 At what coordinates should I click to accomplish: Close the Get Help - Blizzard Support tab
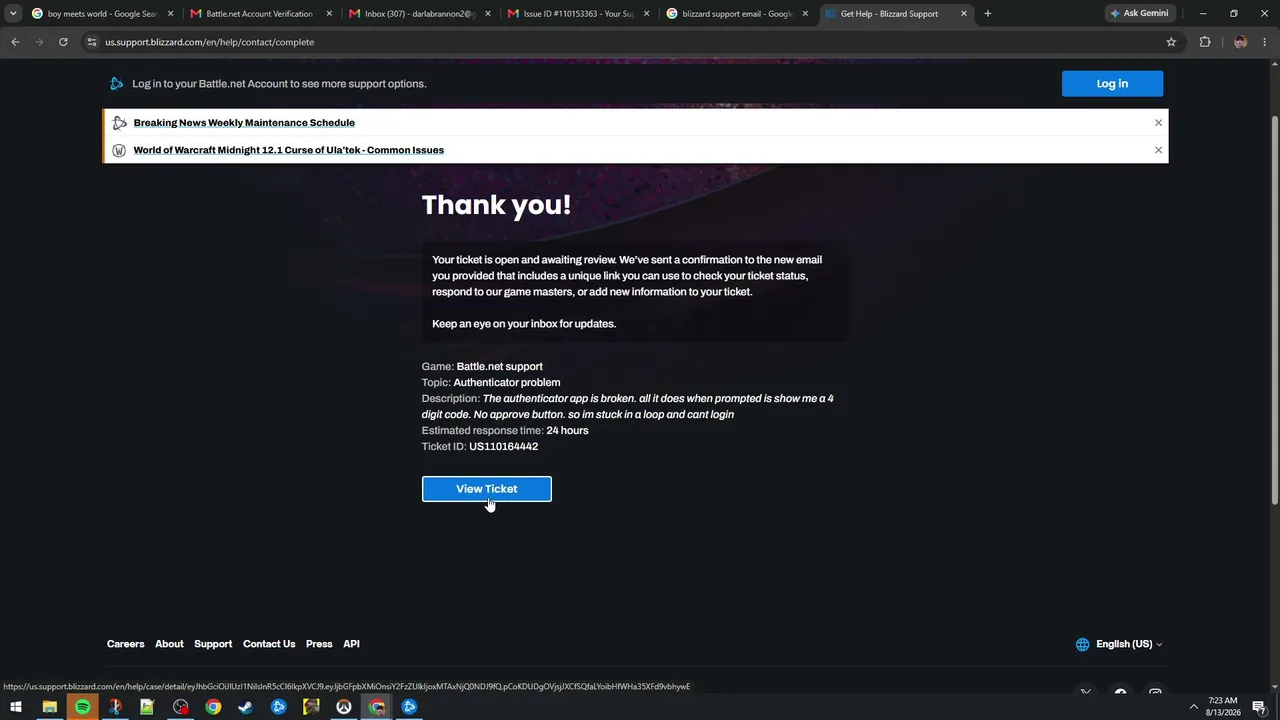tap(964, 14)
